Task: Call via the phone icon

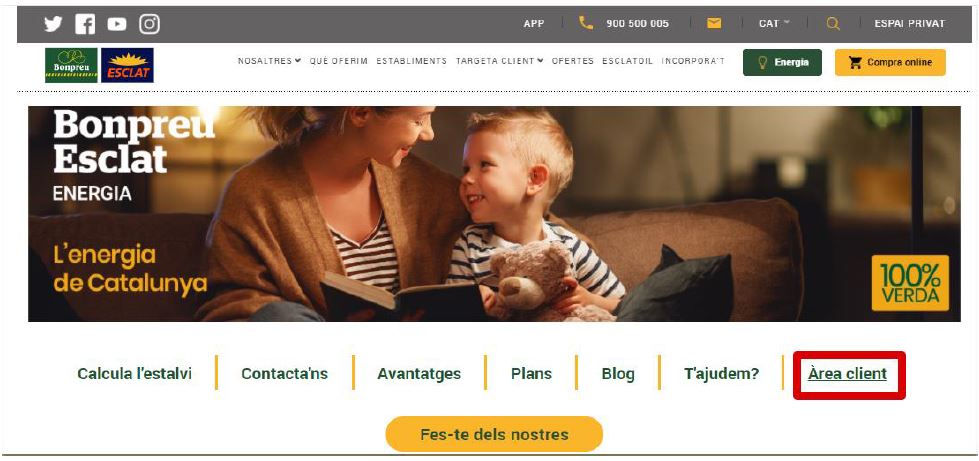Action: tap(586, 23)
